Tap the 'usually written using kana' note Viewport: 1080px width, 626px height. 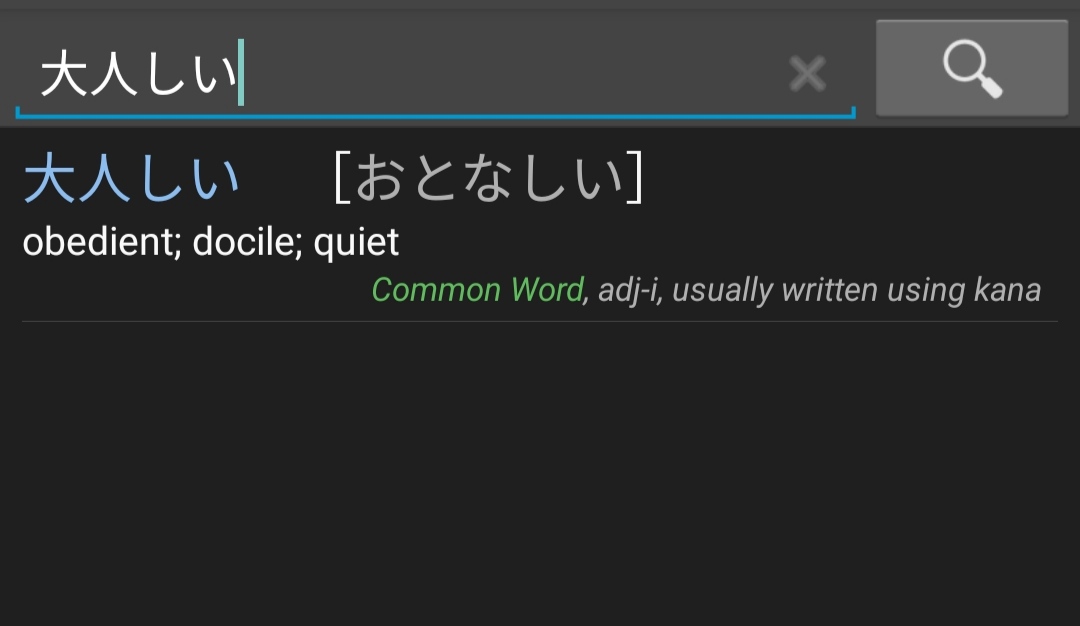point(857,290)
